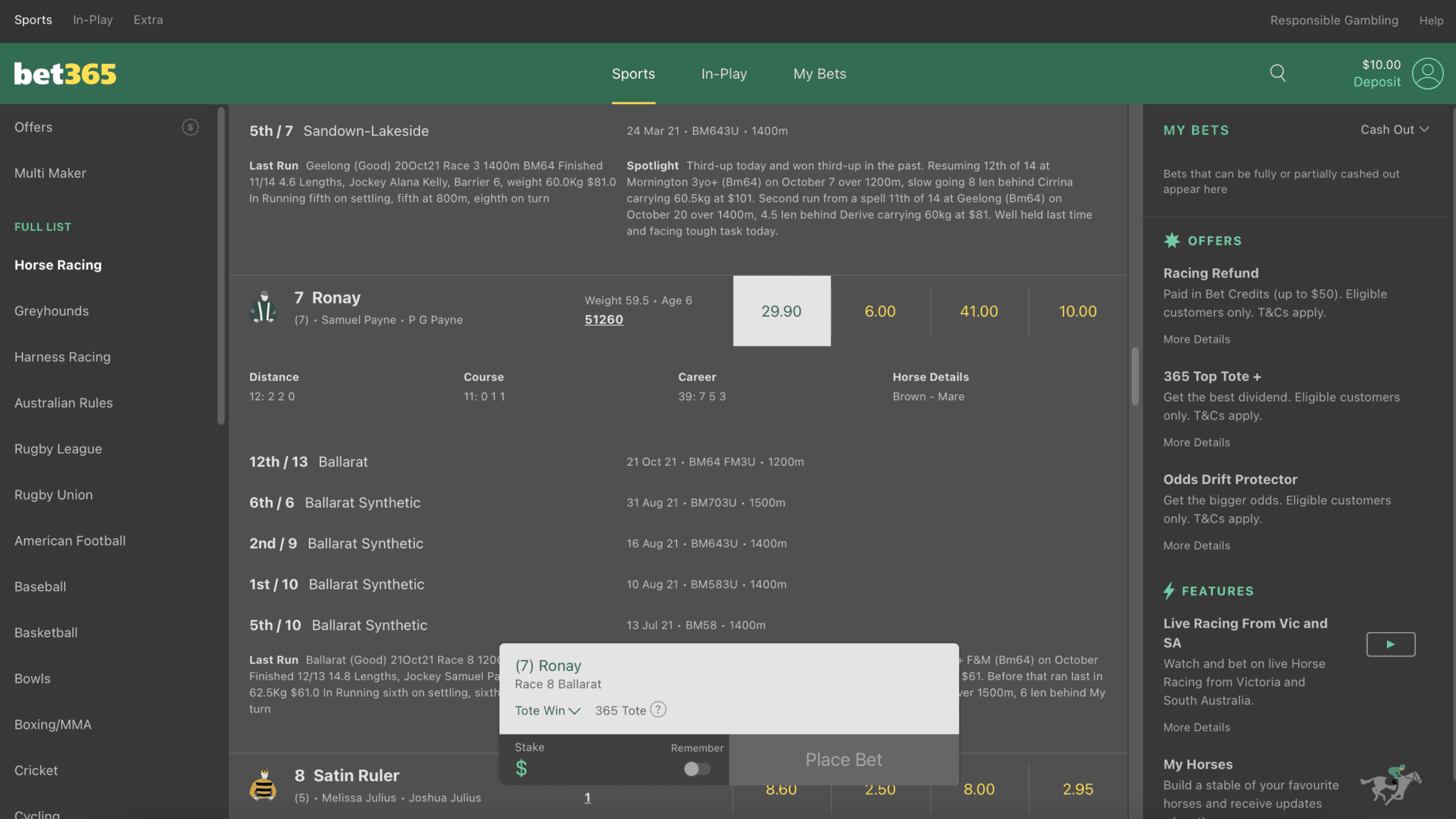Open the My Bets tab
This screenshot has width=1456, height=819.
coord(820,74)
